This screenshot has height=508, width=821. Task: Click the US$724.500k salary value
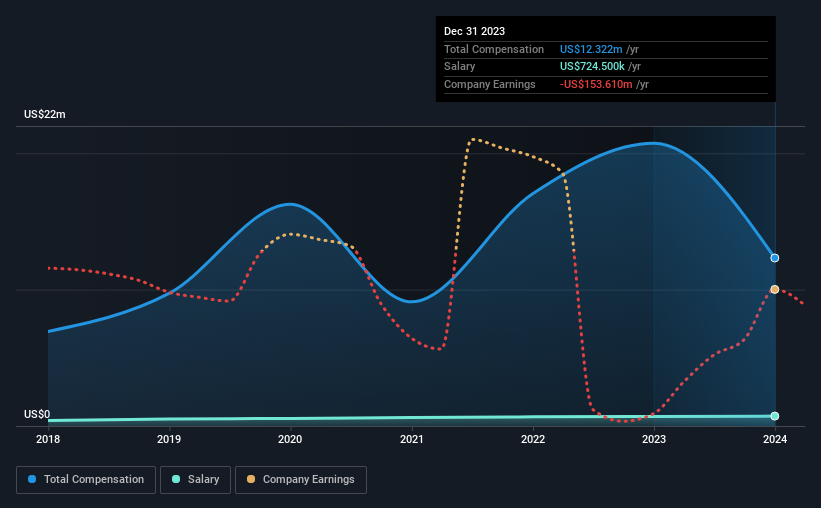pyautogui.click(x=592, y=67)
